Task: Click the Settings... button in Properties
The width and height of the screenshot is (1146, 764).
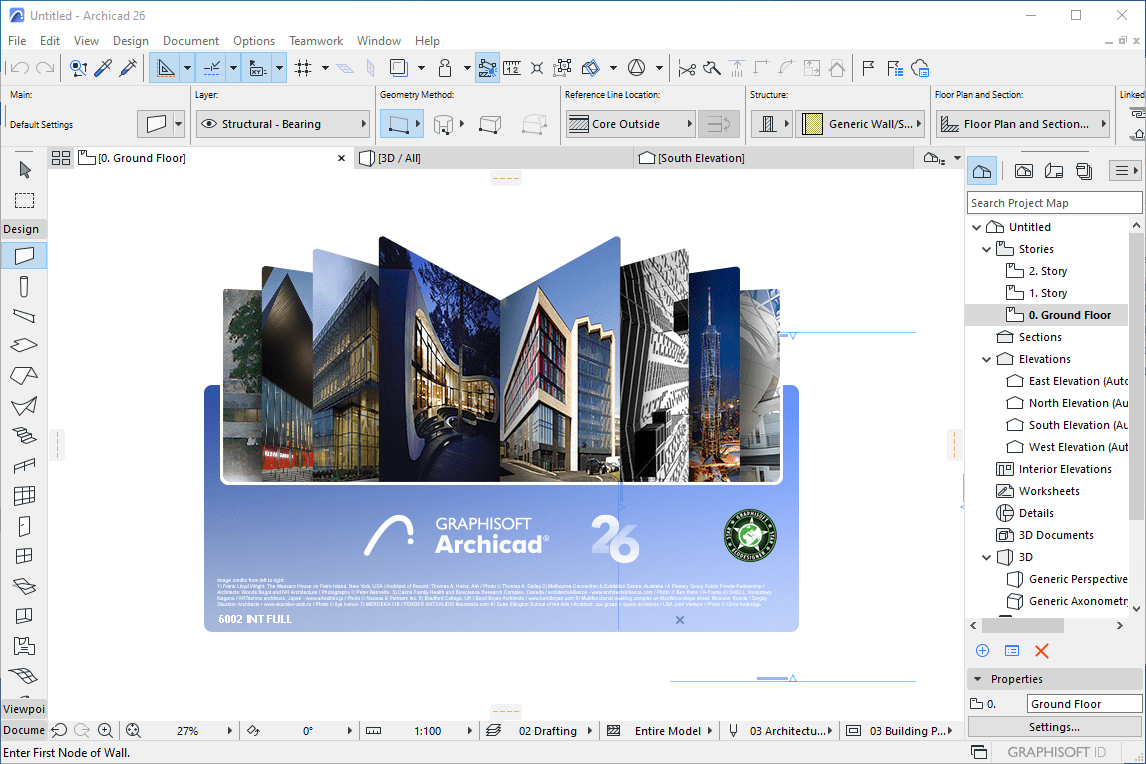Action: click(x=1054, y=727)
